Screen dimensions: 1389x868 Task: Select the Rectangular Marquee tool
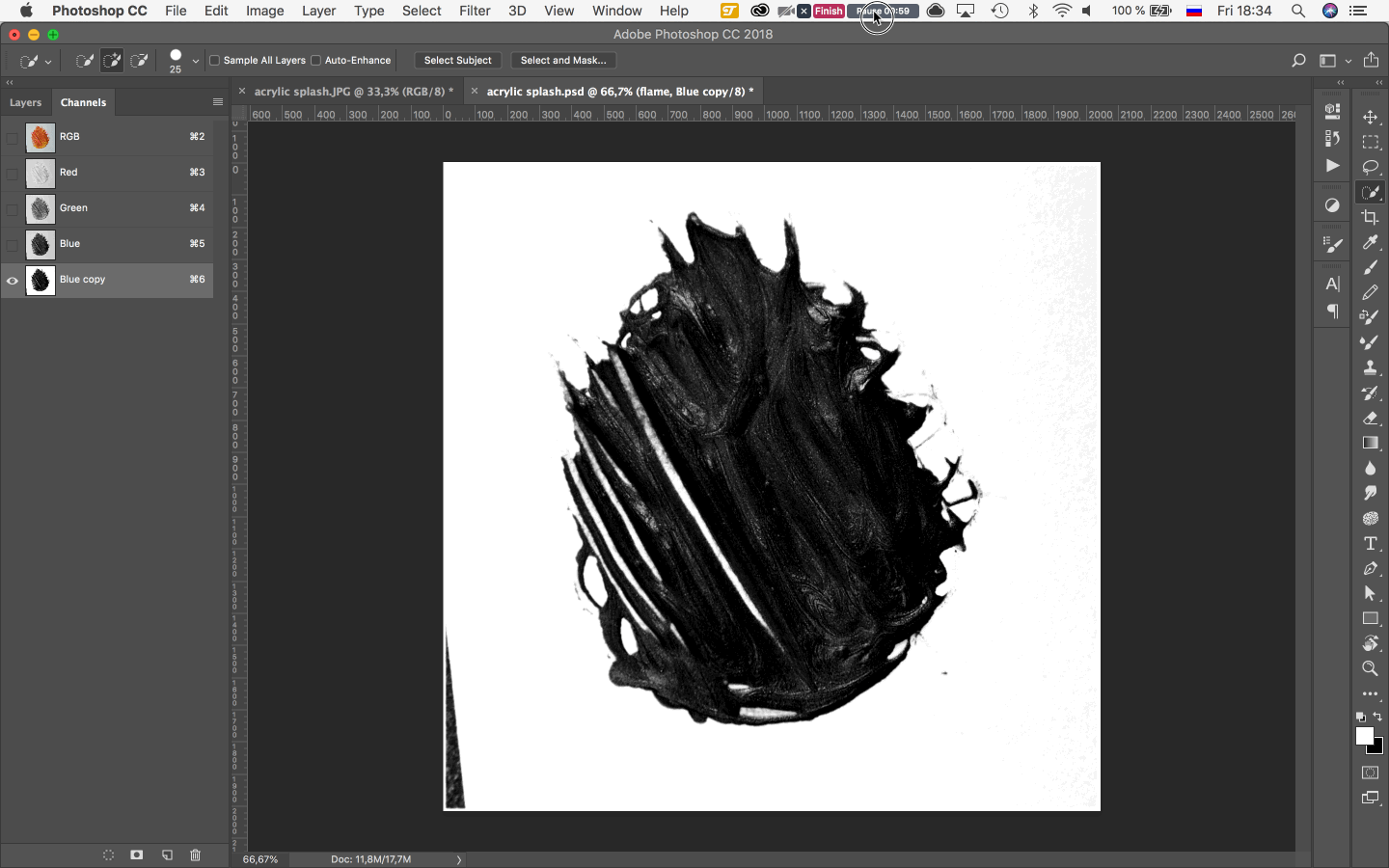(1371, 142)
